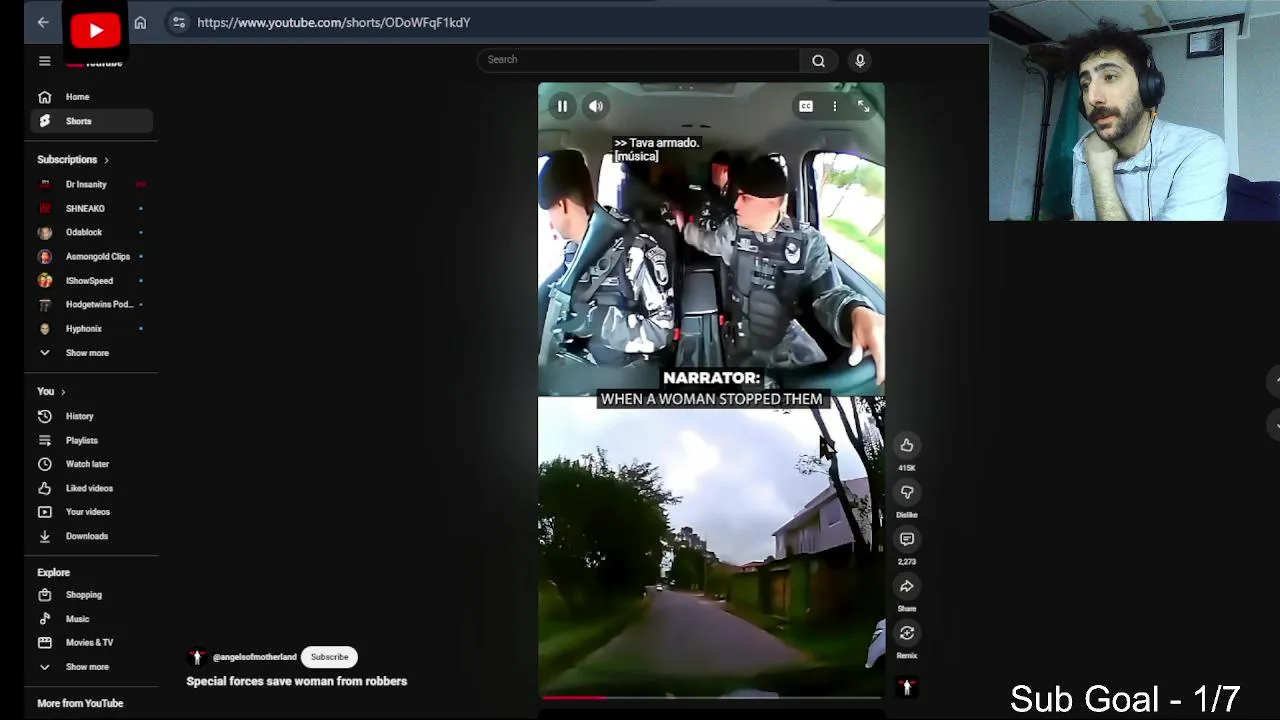Mute the short's volume
The image size is (1280, 720).
[596, 106]
